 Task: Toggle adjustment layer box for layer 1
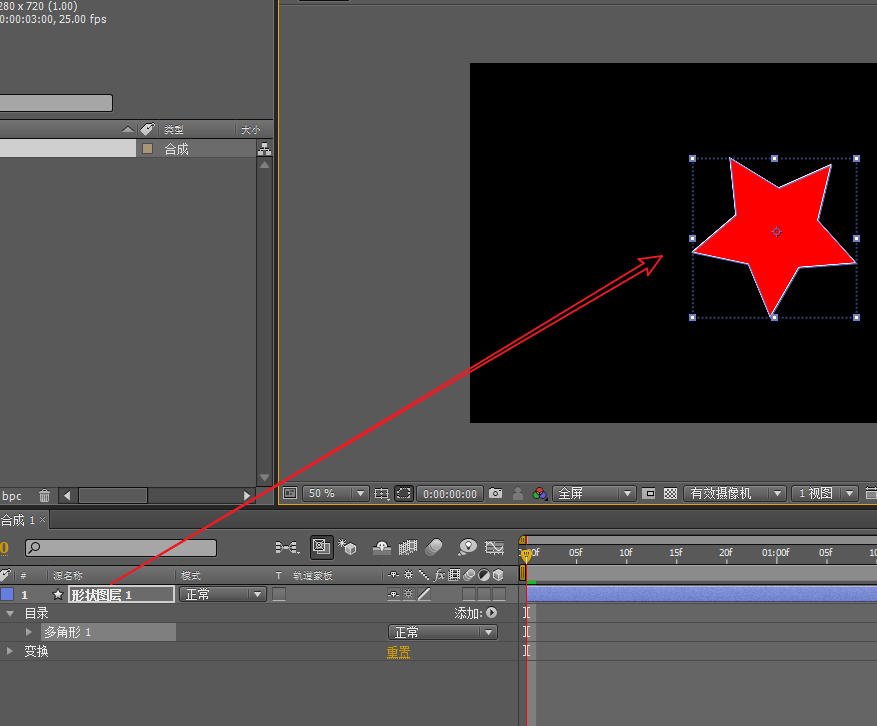(x=484, y=594)
